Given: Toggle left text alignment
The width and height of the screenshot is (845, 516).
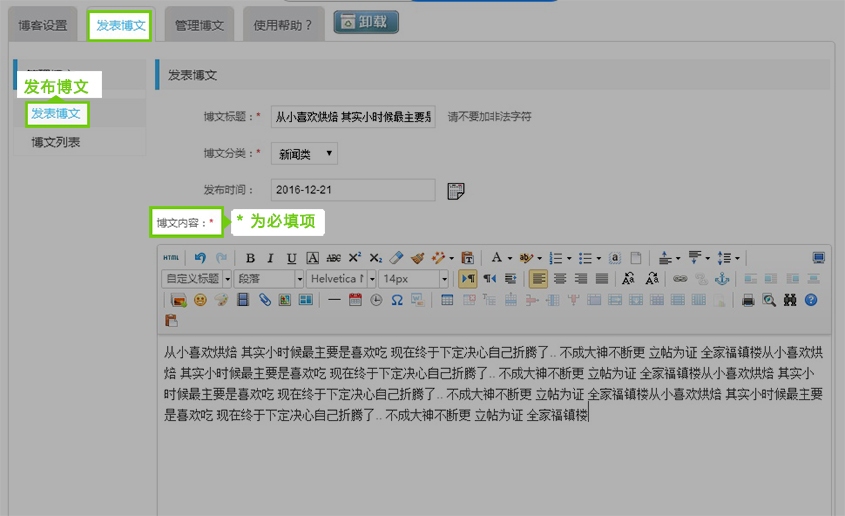Looking at the screenshot, I should point(538,279).
